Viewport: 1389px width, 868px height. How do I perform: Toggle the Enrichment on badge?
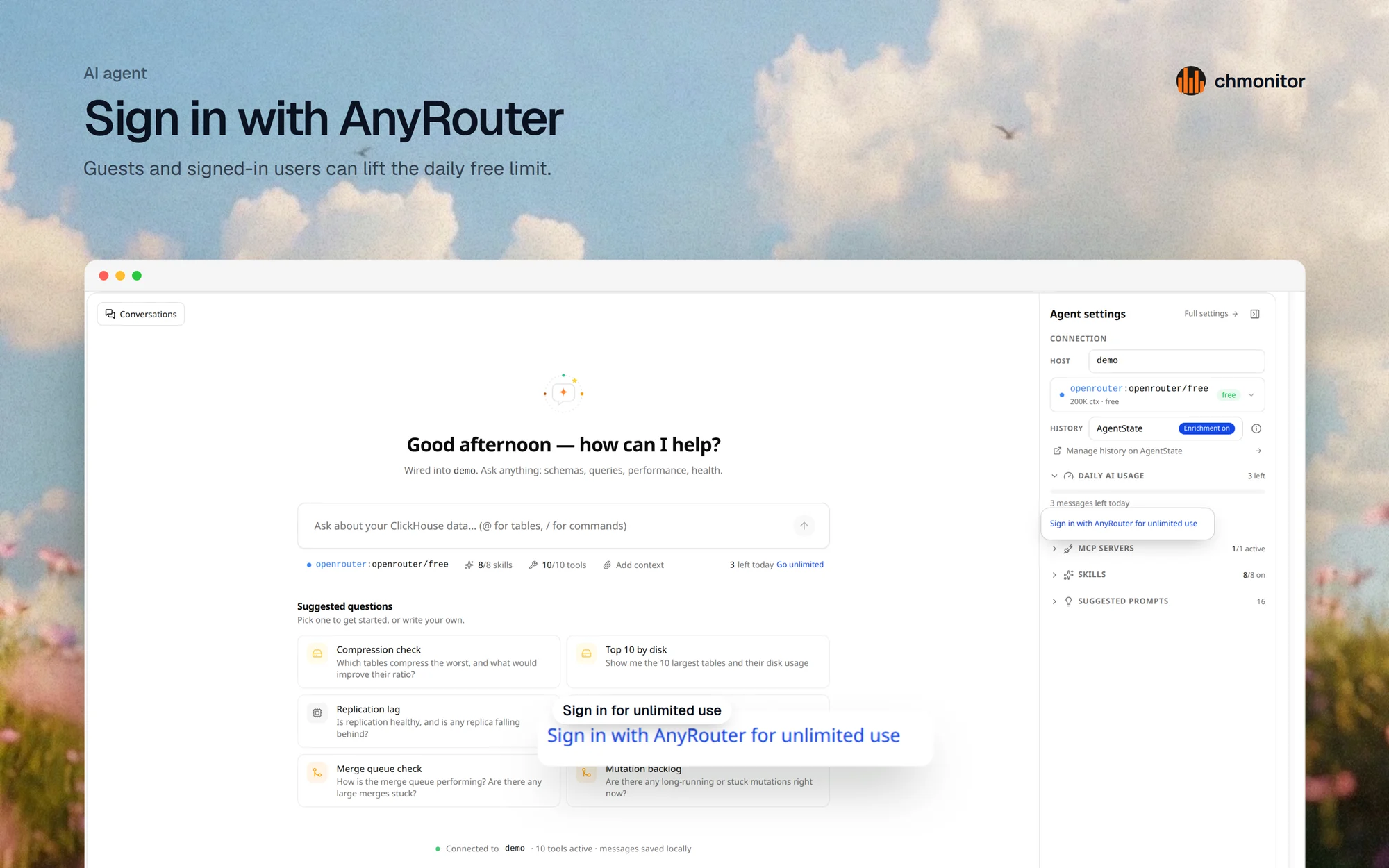click(x=1206, y=428)
